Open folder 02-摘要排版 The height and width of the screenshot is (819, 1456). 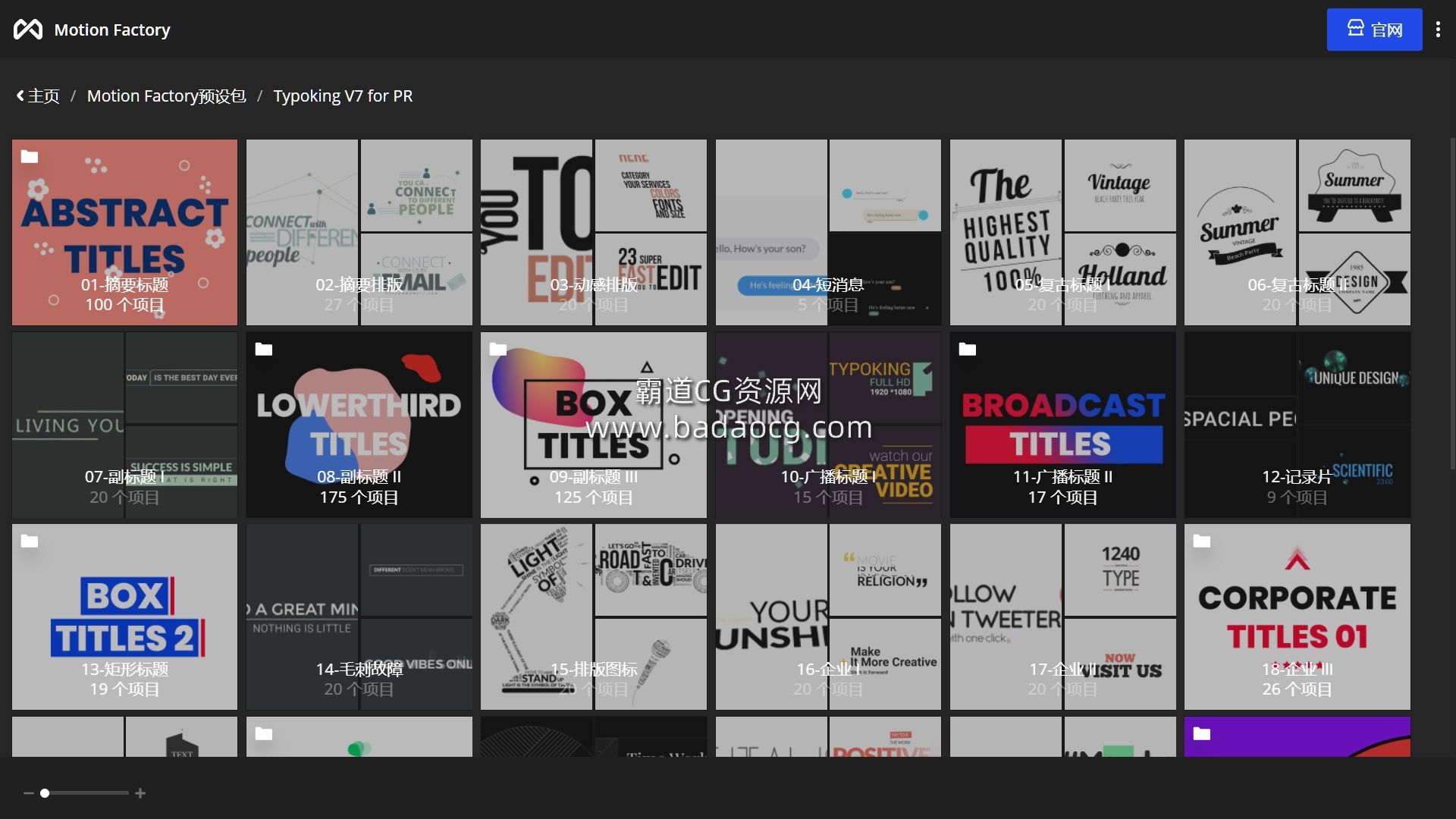(x=359, y=232)
